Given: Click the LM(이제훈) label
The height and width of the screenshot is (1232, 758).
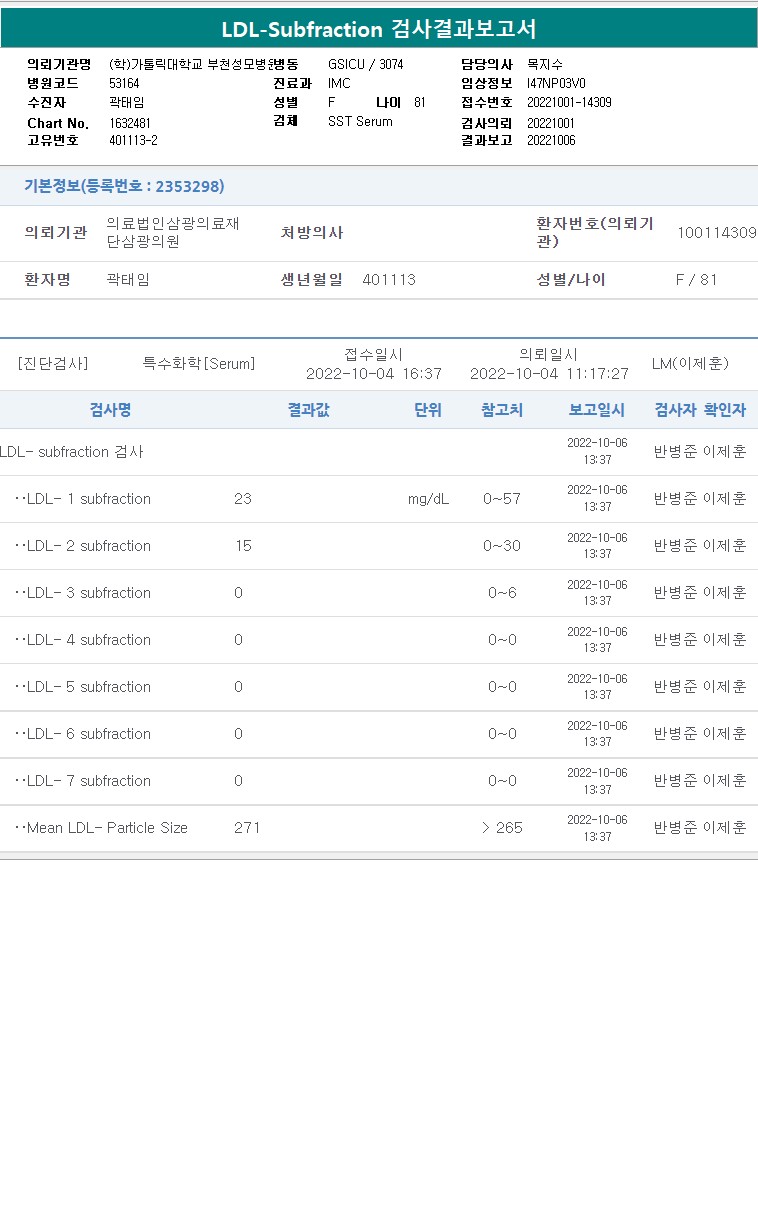Looking at the screenshot, I should (690, 364).
